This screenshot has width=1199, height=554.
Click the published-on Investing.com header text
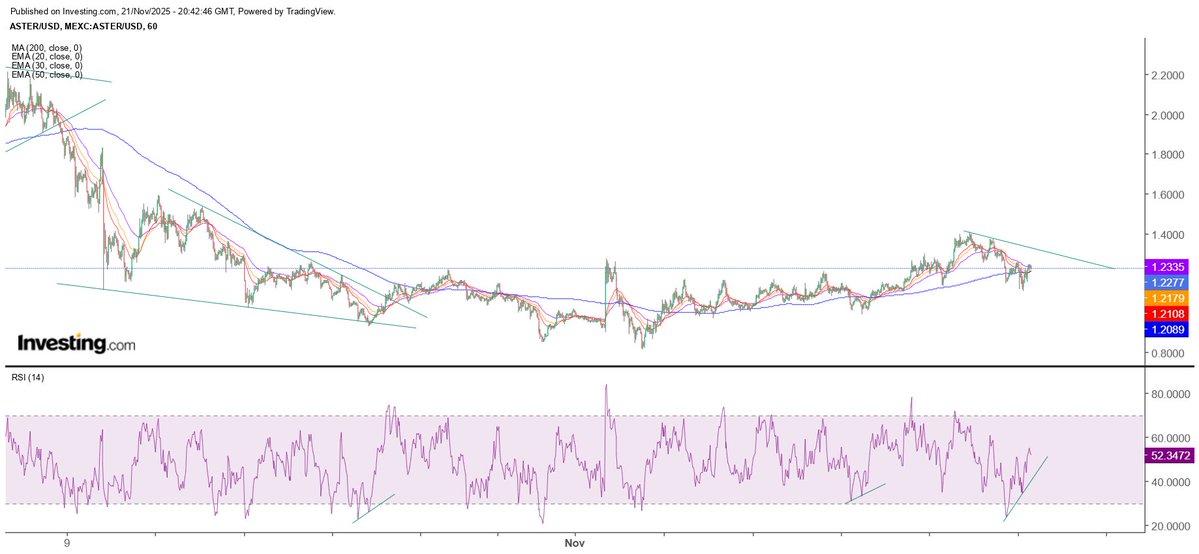pos(175,11)
